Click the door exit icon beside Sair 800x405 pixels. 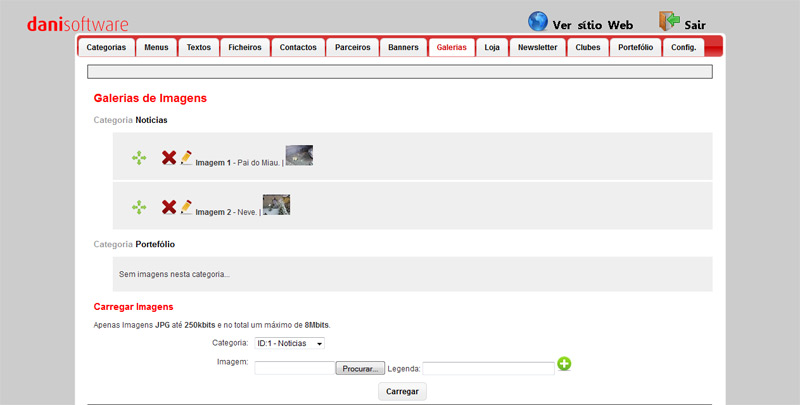(x=669, y=21)
